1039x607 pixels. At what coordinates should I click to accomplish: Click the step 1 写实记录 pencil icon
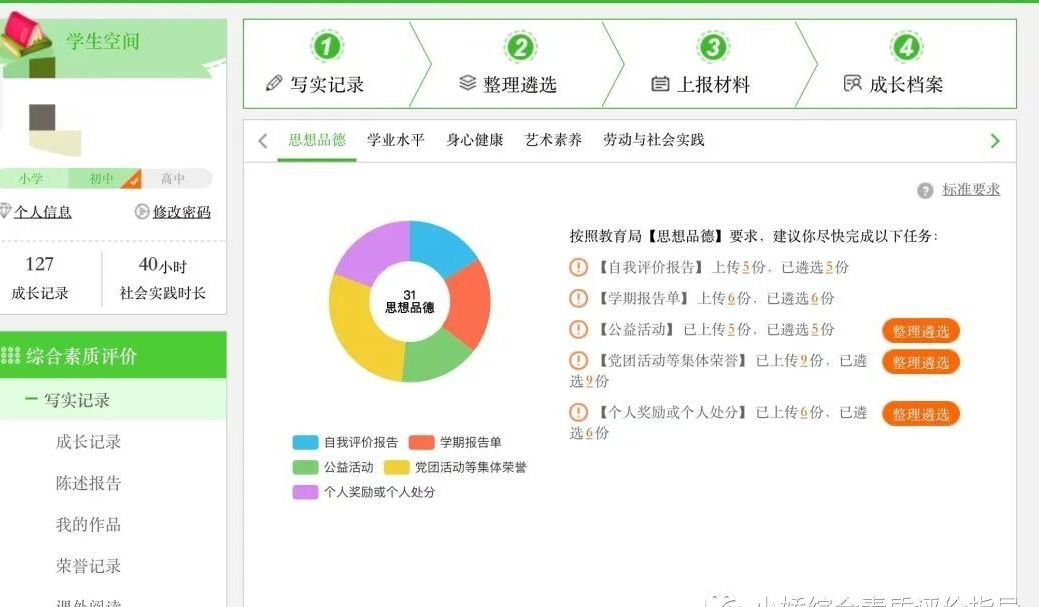[x=273, y=84]
